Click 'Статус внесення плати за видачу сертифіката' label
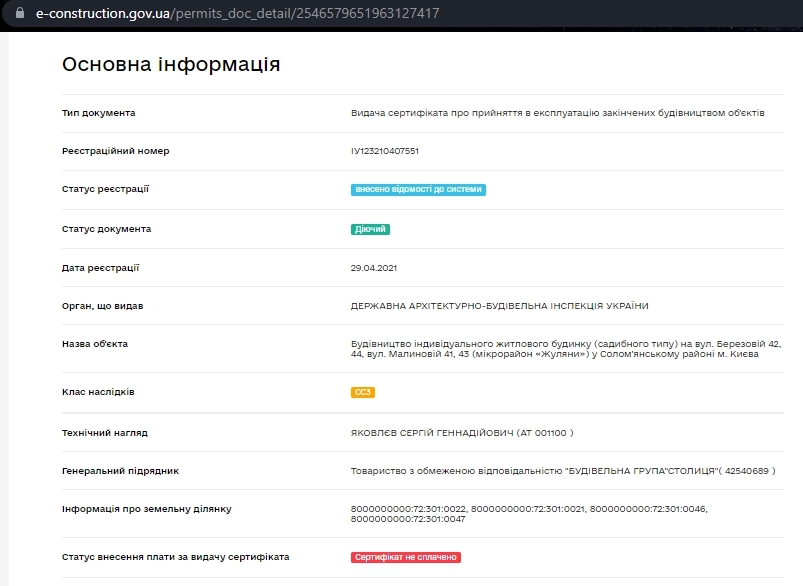Screen dimensions: 803x586 tap(176, 557)
